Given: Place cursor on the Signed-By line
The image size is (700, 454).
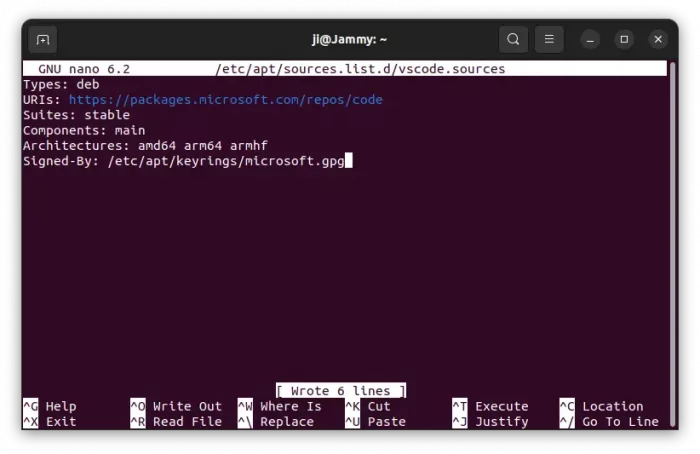Looking at the screenshot, I should pos(183,160).
